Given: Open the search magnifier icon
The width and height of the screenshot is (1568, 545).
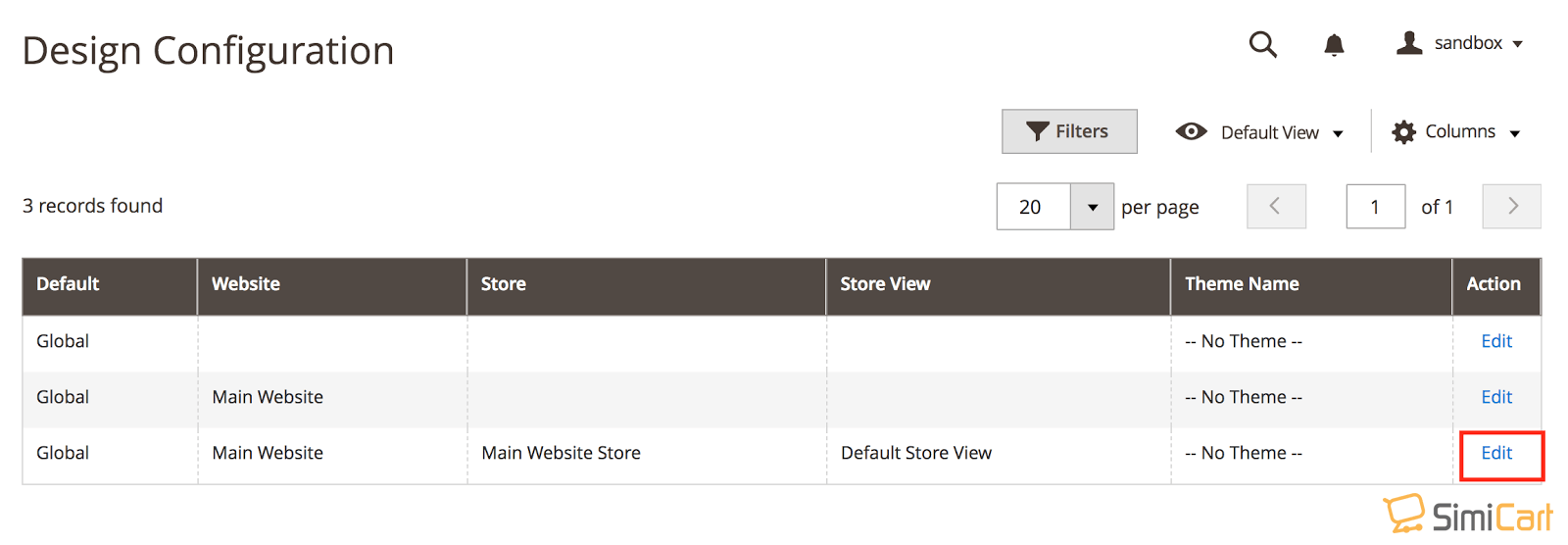Looking at the screenshot, I should (1262, 44).
